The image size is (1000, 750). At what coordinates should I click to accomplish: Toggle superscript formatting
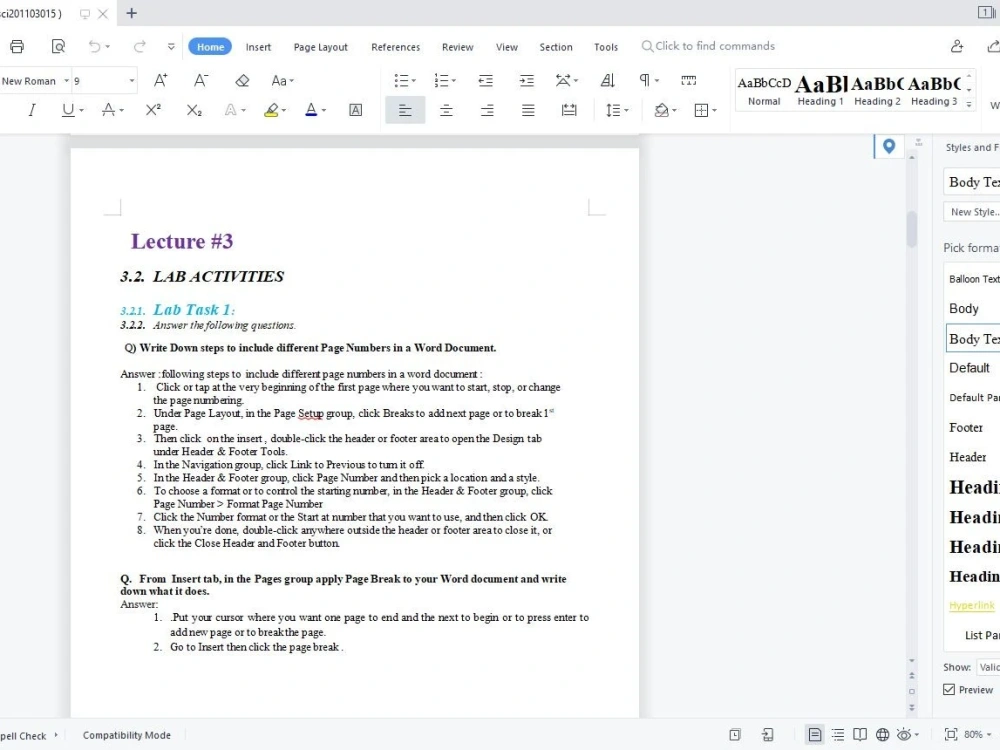[x=153, y=110]
